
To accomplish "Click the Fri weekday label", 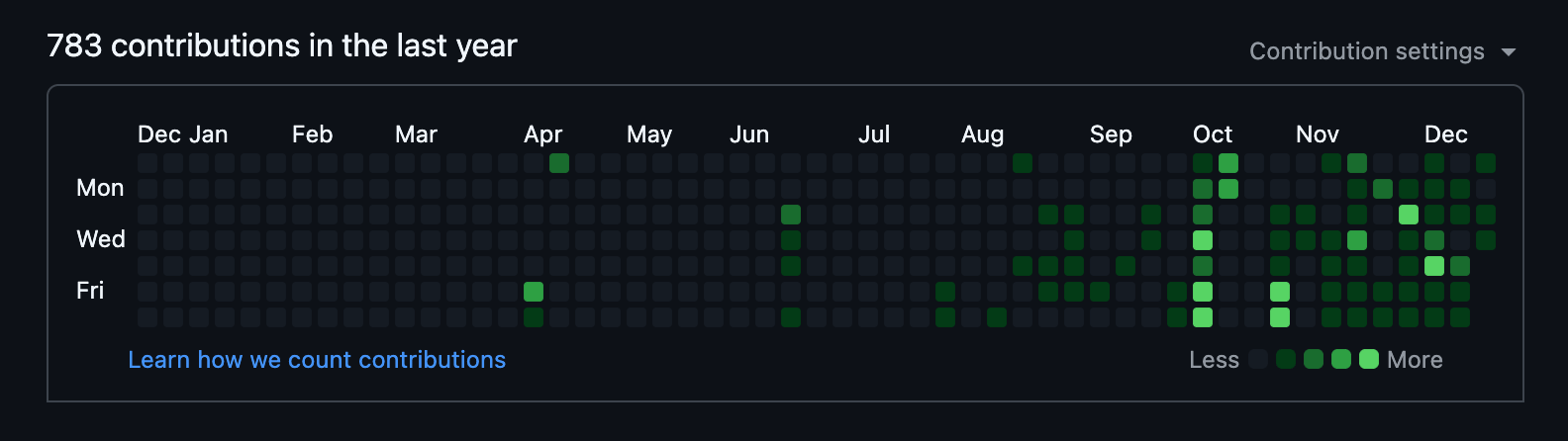I will [x=90, y=291].
